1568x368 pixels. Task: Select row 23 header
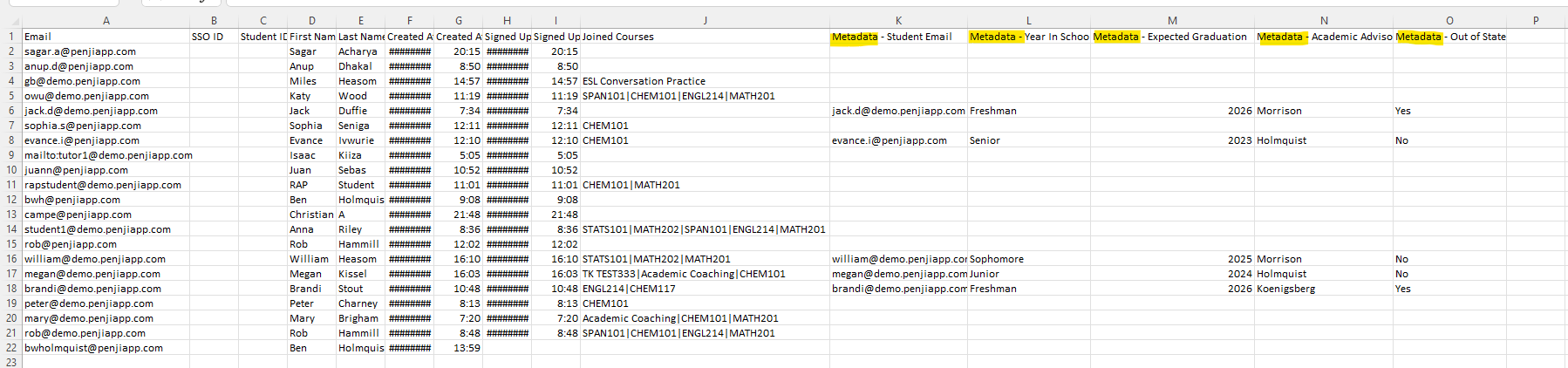click(11, 362)
